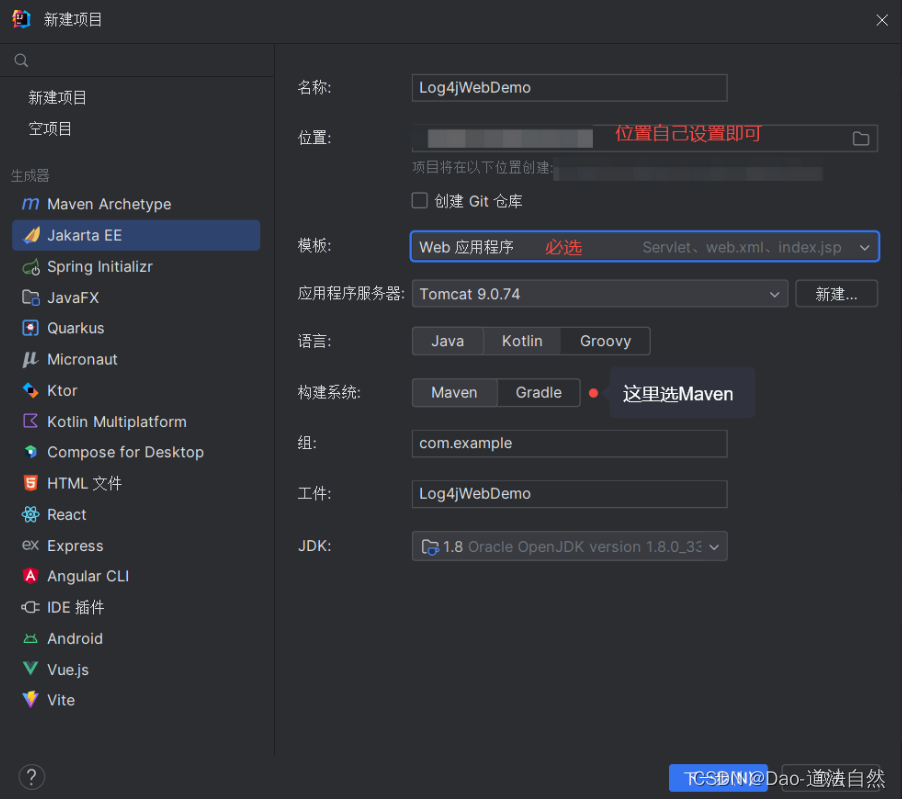
Task: Enable the 创建 Git 仓库 checkbox
Action: coord(420,200)
